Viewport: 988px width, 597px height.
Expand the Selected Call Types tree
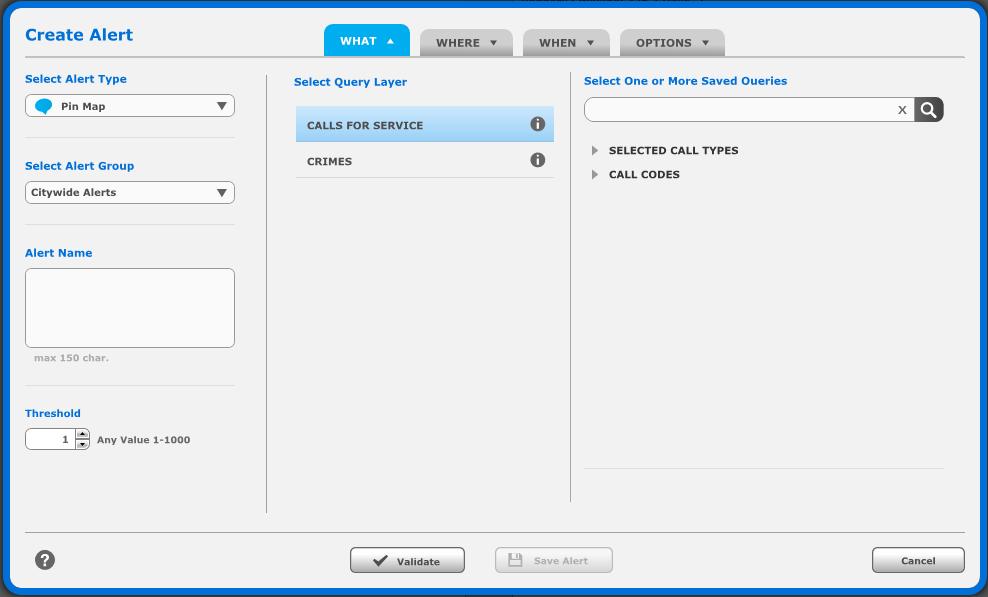(x=595, y=151)
